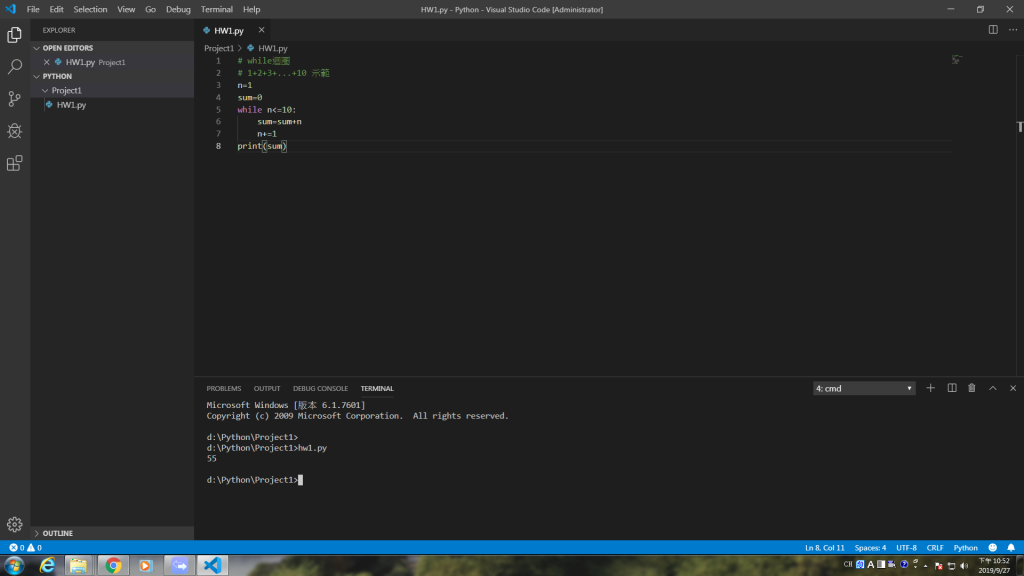Place cursor on line 5 while statement
The height and width of the screenshot is (576, 1024).
(266, 110)
